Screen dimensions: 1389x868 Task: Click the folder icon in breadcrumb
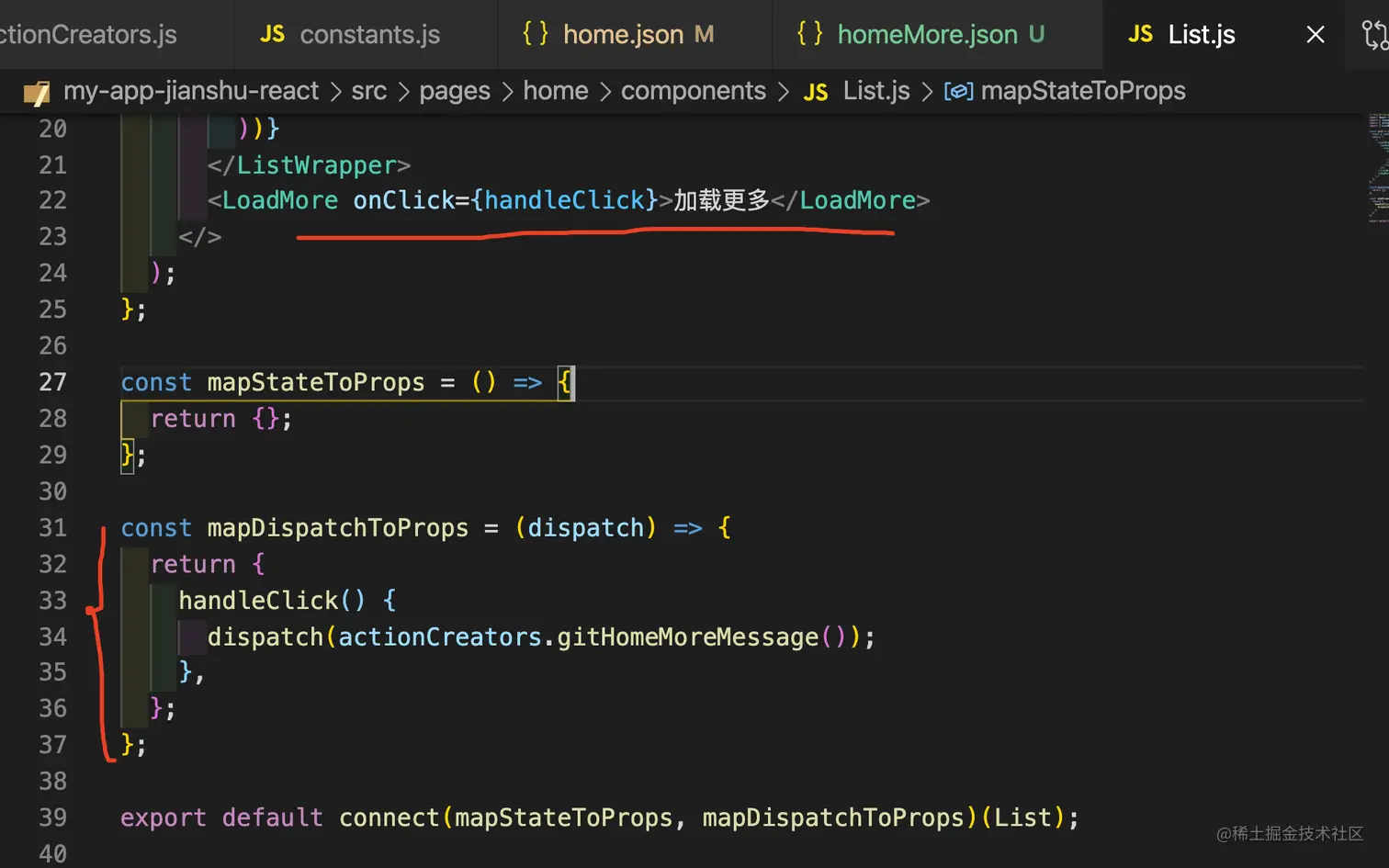37,92
